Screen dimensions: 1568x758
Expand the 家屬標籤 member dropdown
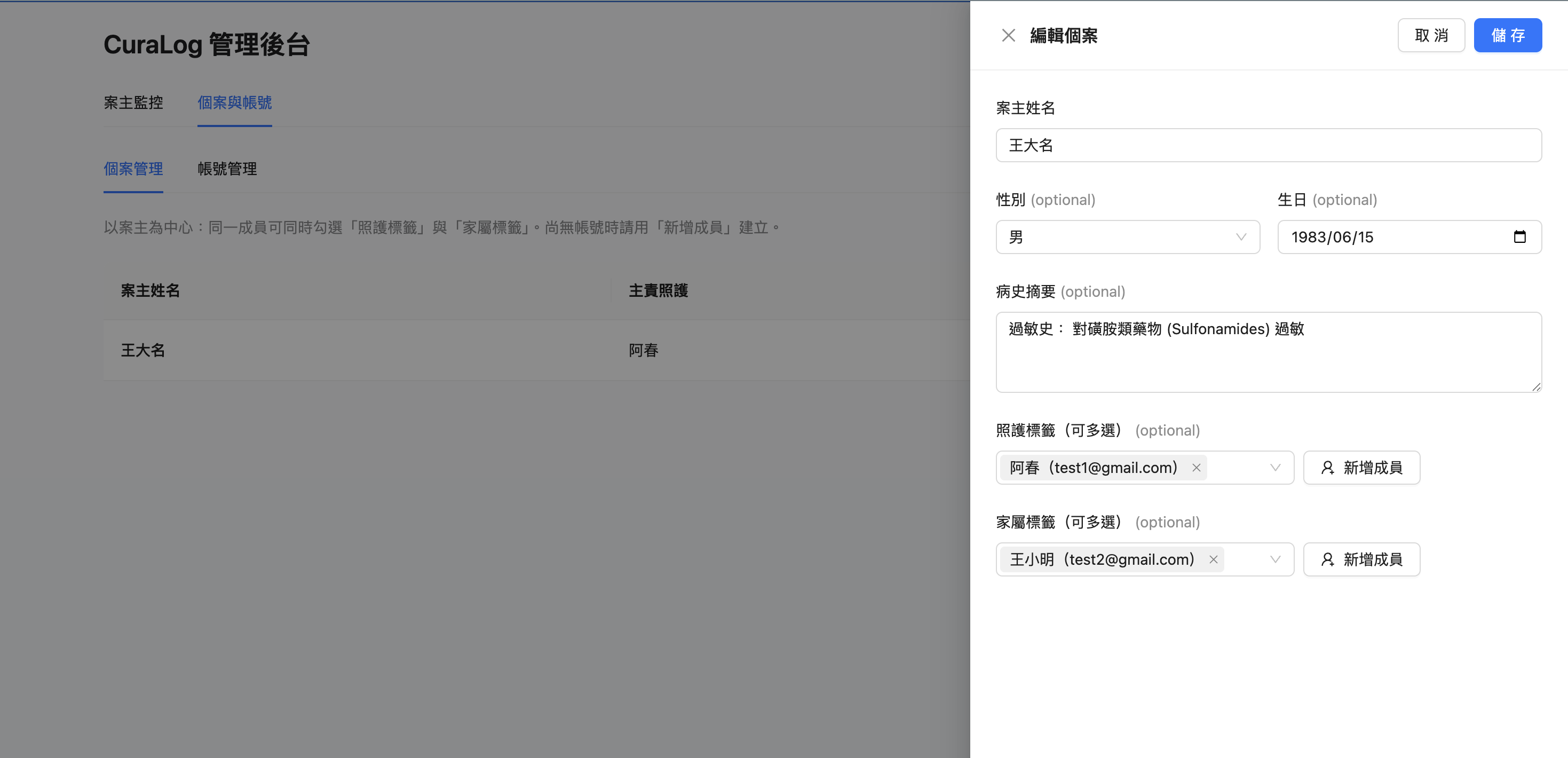click(x=1275, y=559)
